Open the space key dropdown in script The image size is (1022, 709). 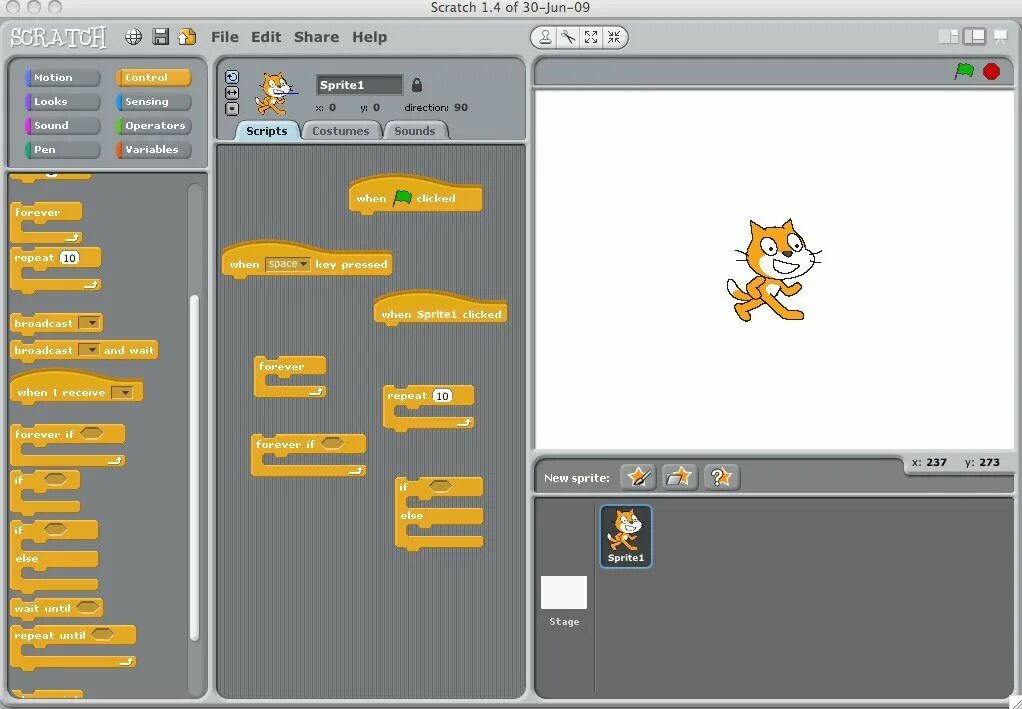point(287,264)
